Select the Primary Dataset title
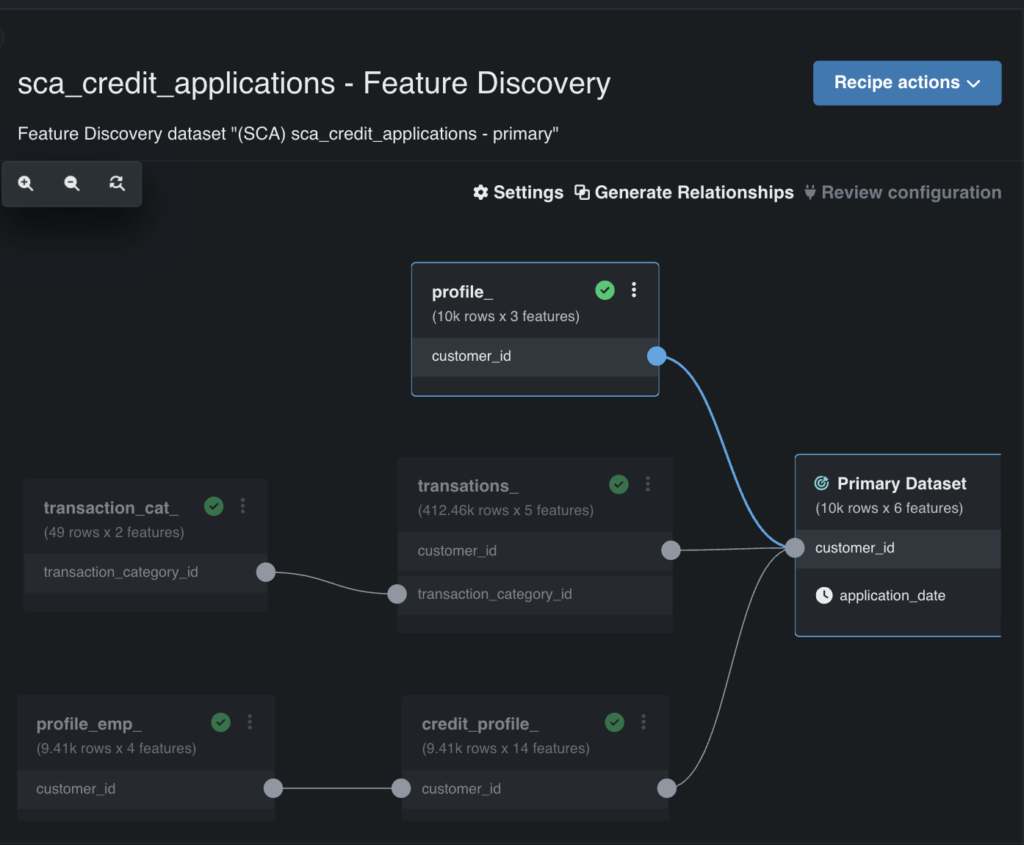The width and height of the screenshot is (1024, 845). pos(902,484)
